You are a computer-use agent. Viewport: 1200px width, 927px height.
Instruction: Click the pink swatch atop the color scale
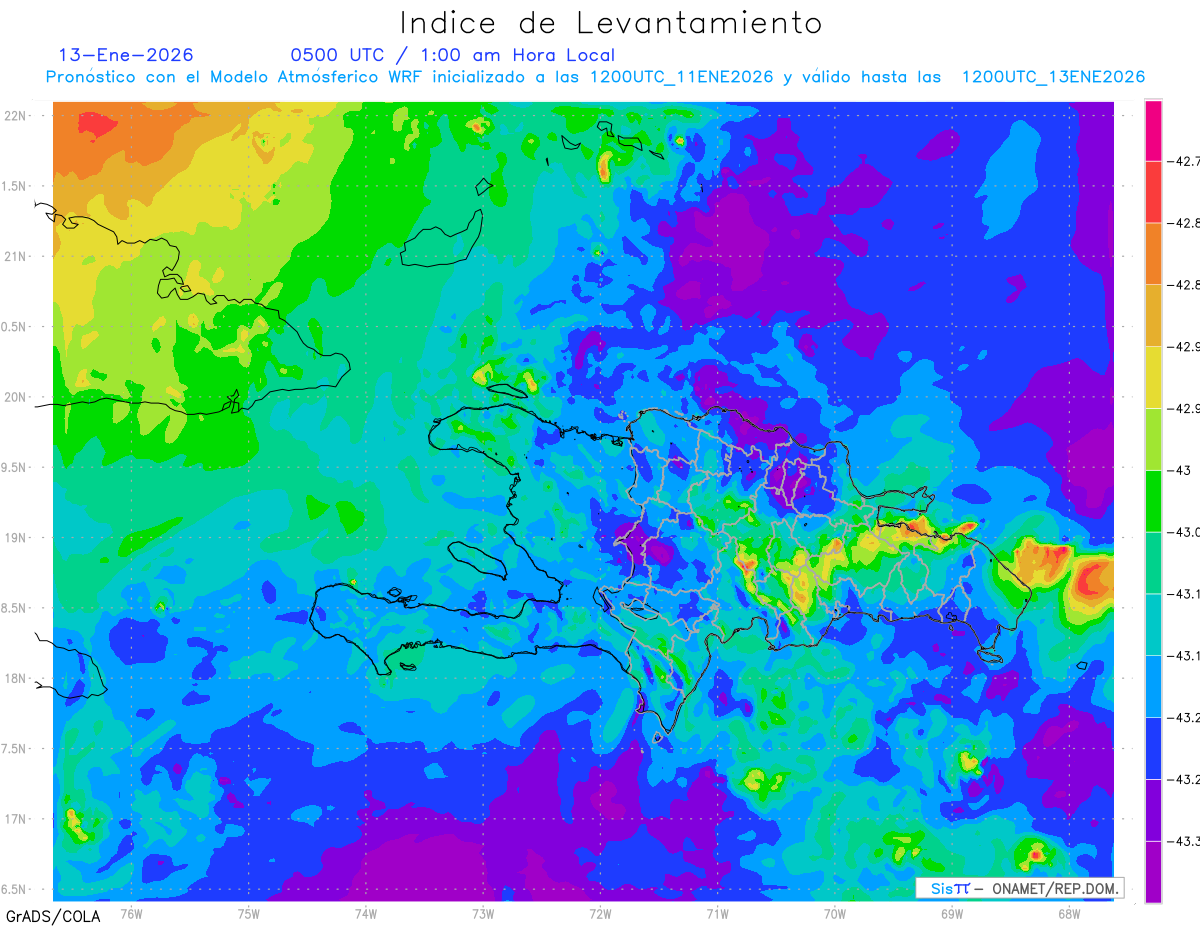coord(1153,130)
